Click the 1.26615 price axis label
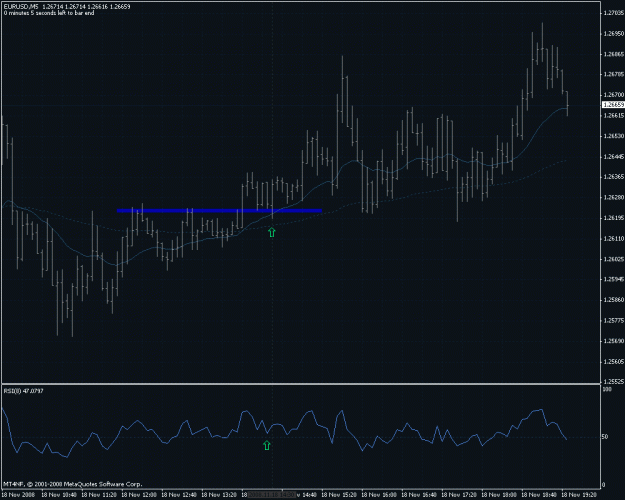 pyautogui.click(x=614, y=116)
